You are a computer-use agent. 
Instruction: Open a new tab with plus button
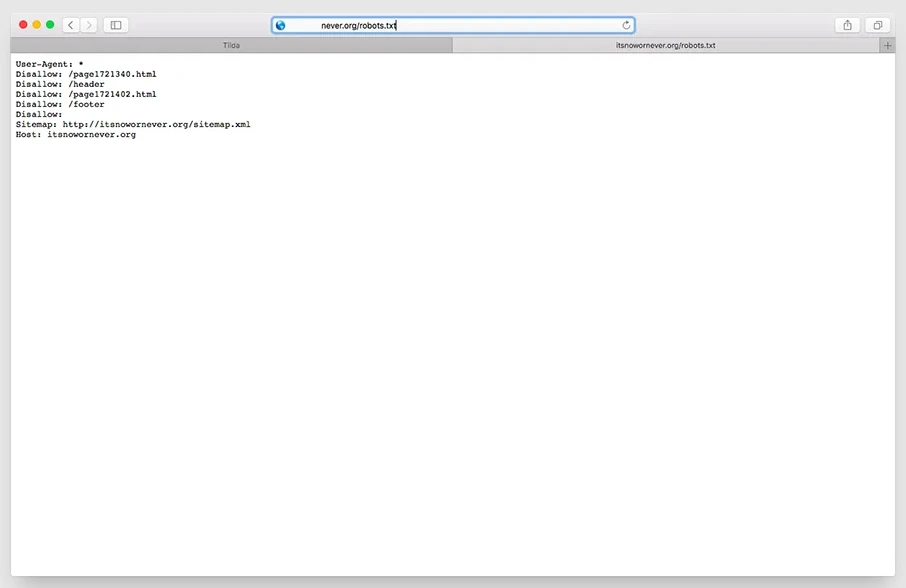click(x=887, y=45)
